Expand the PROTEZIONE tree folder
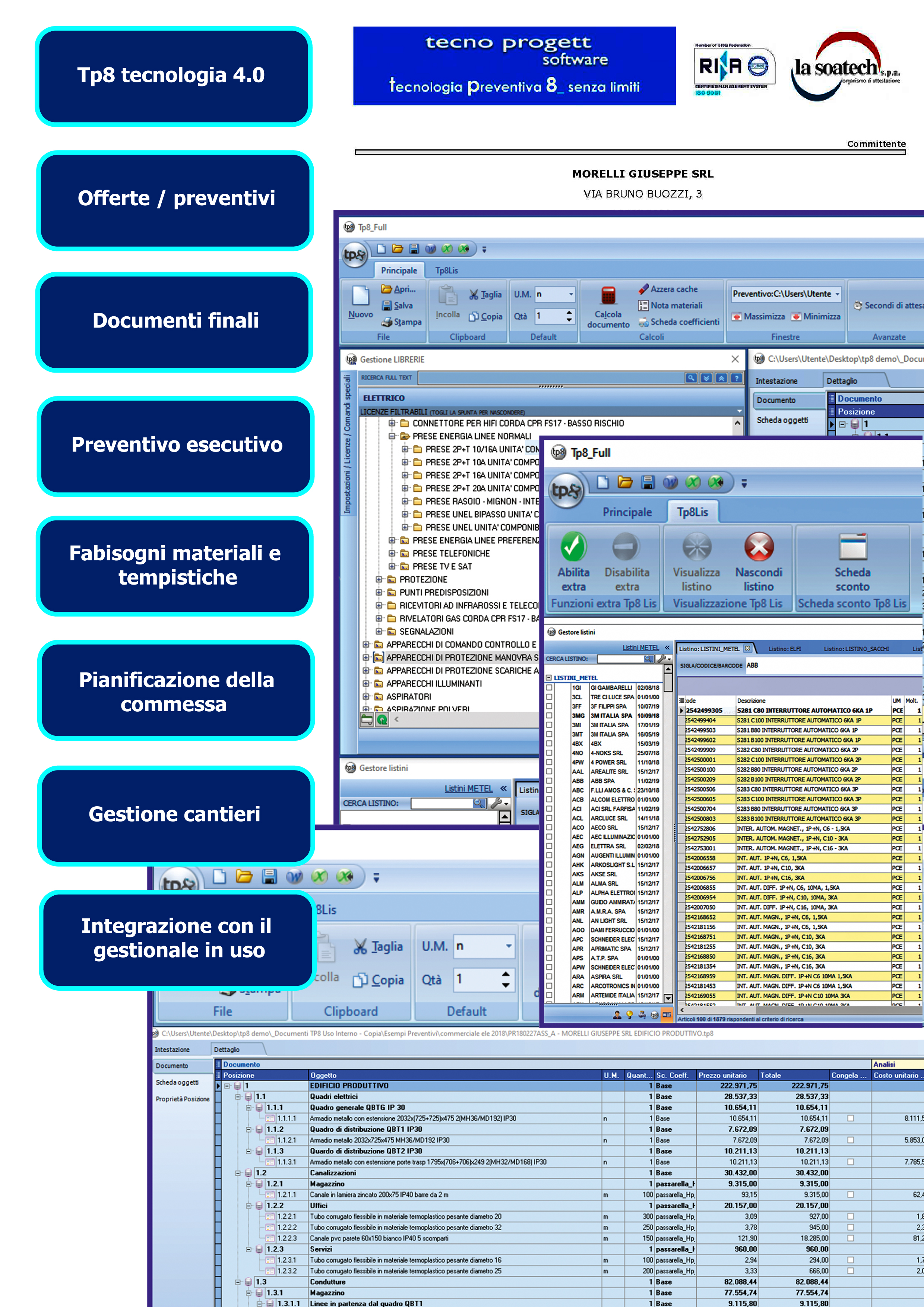Viewport: 924px width, 1307px height. tap(379, 579)
